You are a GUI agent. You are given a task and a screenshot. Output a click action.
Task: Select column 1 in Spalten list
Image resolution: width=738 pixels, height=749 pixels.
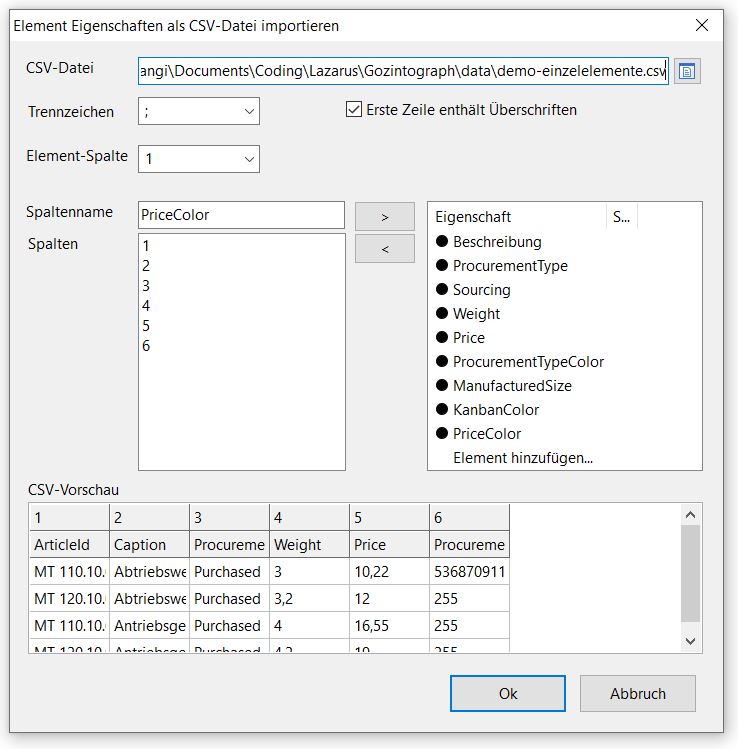coord(241,246)
